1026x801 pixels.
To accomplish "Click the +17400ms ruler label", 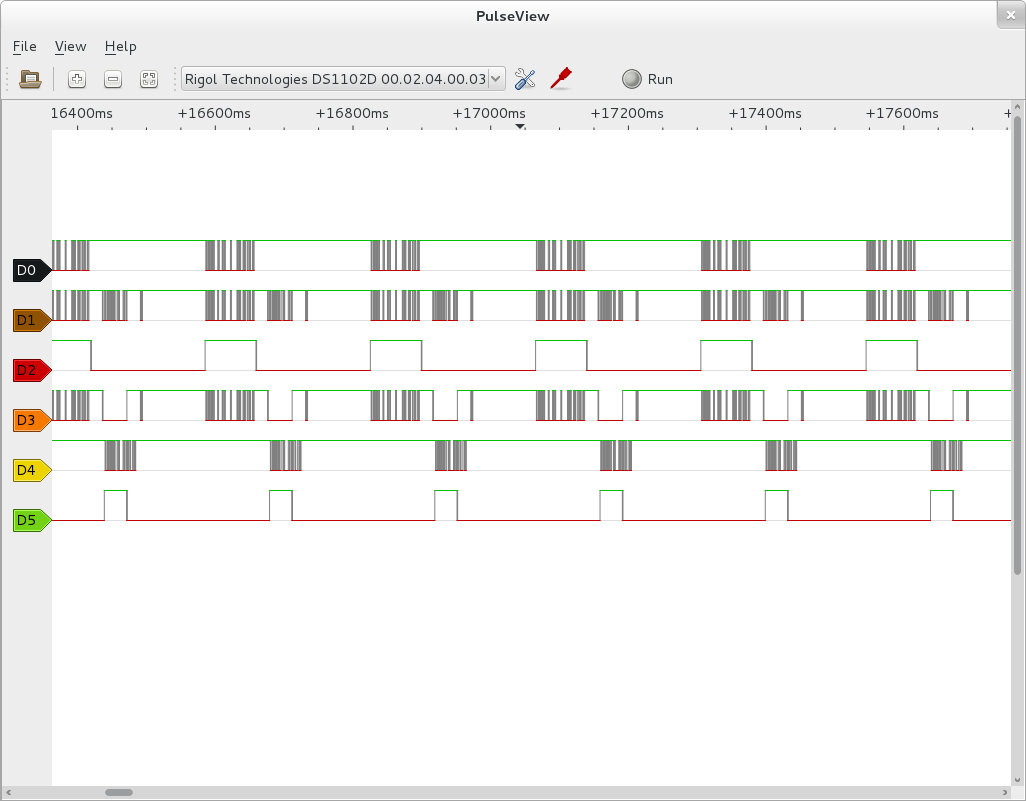I will point(765,113).
